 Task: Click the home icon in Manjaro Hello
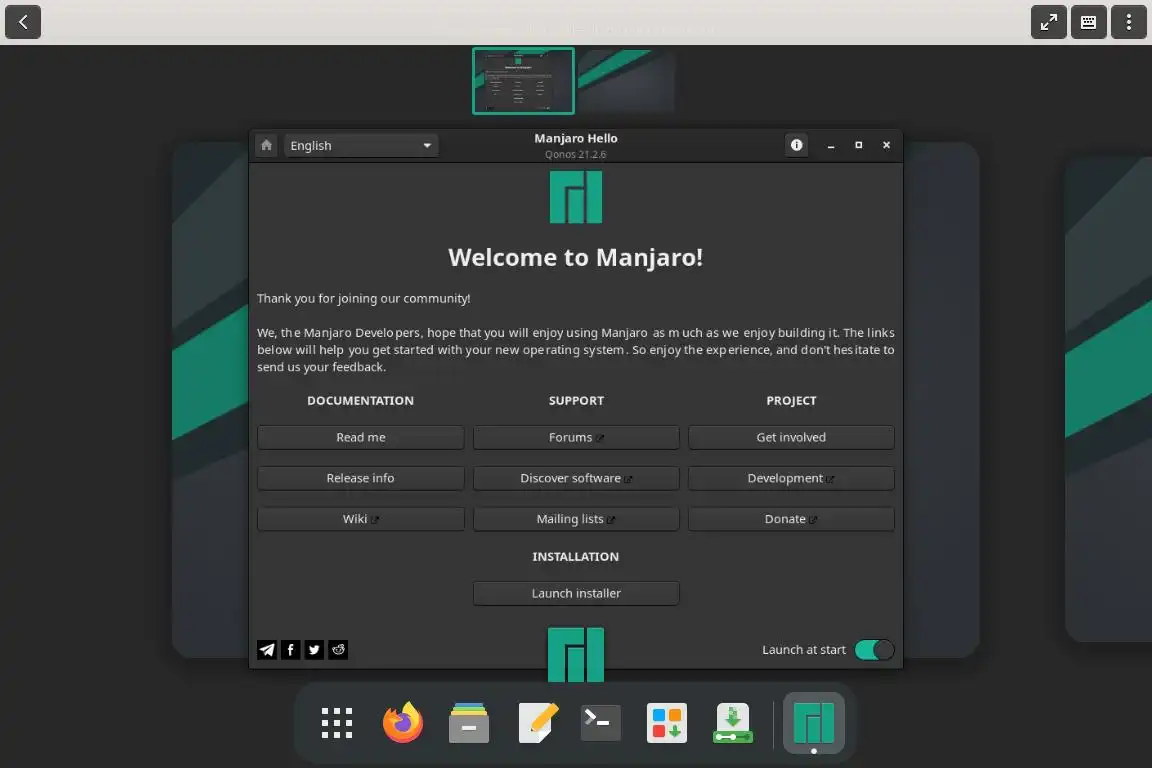click(266, 146)
